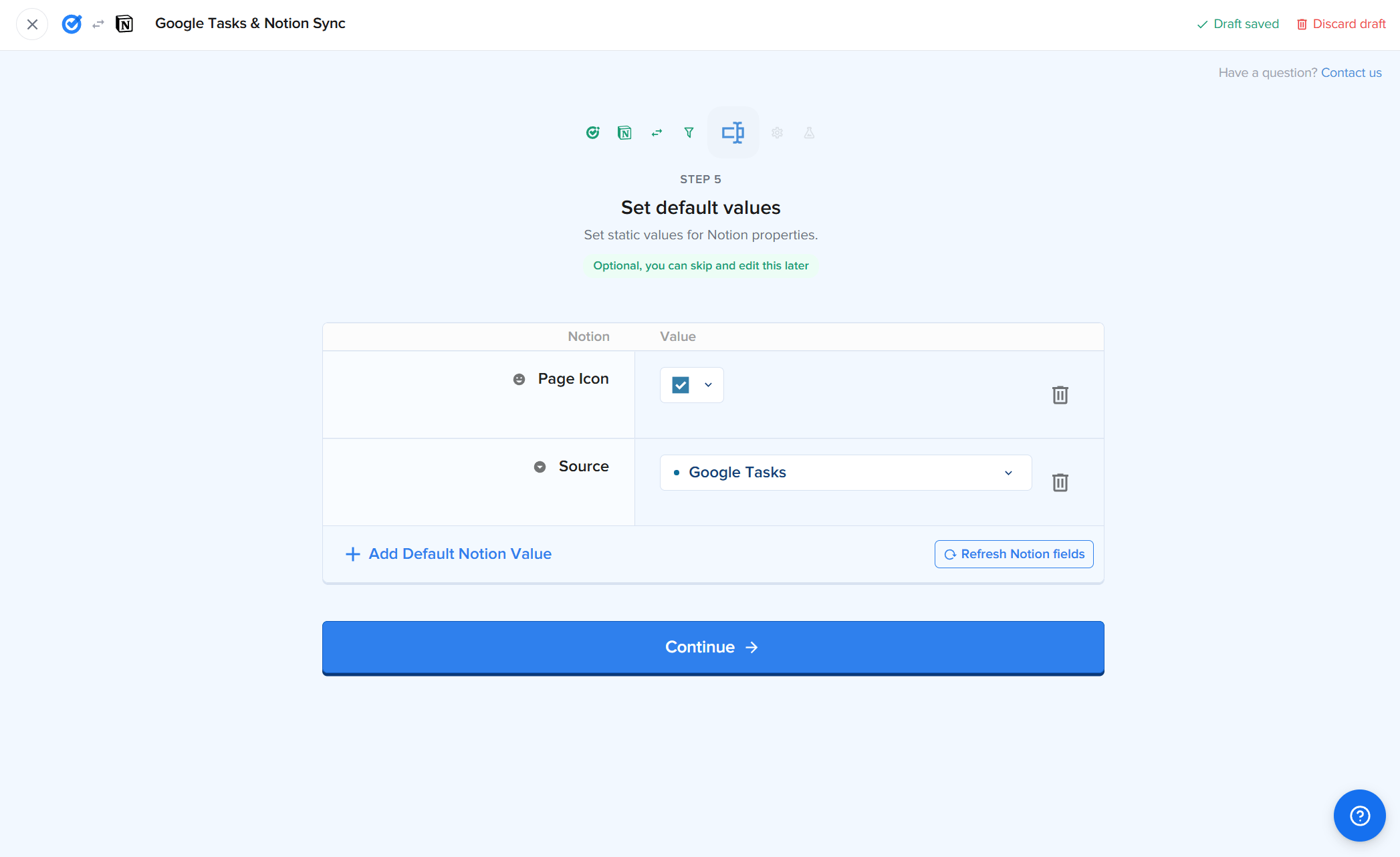This screenshot has width=1400, height=857.
Task: Click Add Default Notion Value
Action: tap(448, 554)
